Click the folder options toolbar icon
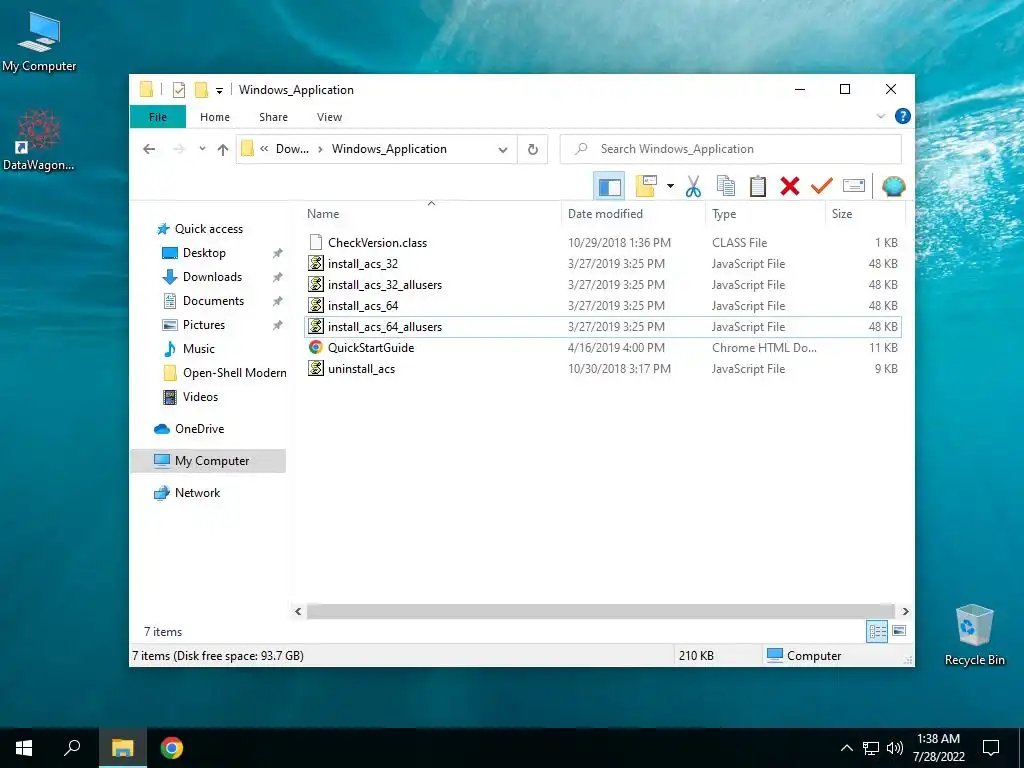The width and height of the screenshot is (1024, 768). [646, 186]
